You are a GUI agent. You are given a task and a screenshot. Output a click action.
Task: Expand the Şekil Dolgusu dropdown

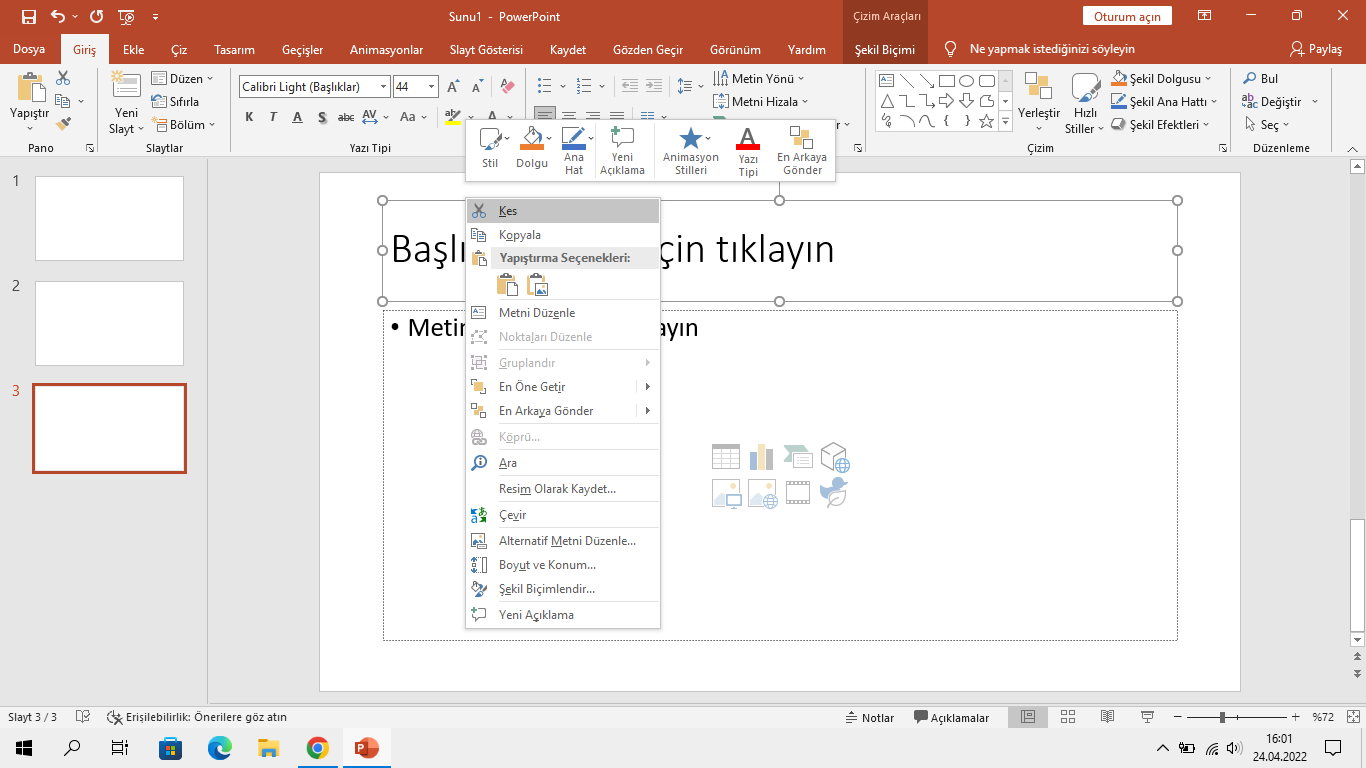click(x=1207, y=79)
